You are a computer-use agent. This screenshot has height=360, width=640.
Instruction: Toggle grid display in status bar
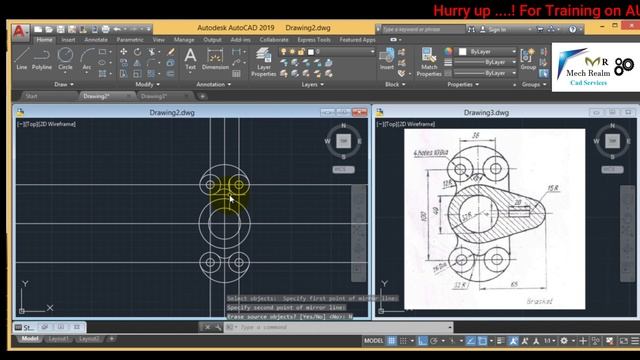(391, 341)
